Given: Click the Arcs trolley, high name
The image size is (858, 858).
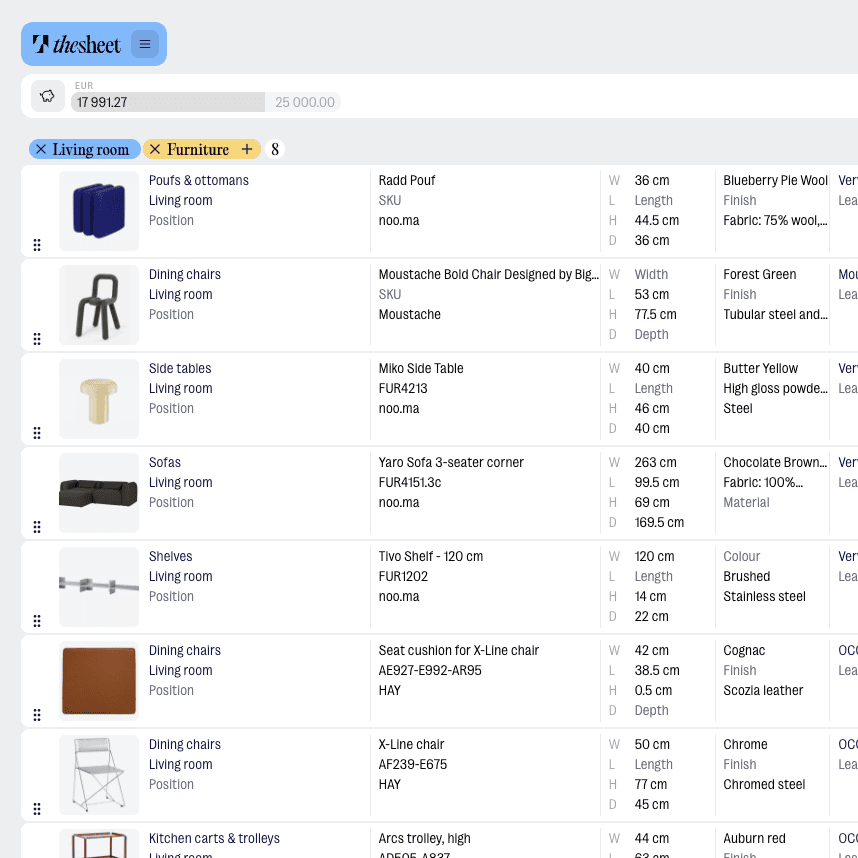Looking at the screenshot, I should pos(425,839).
